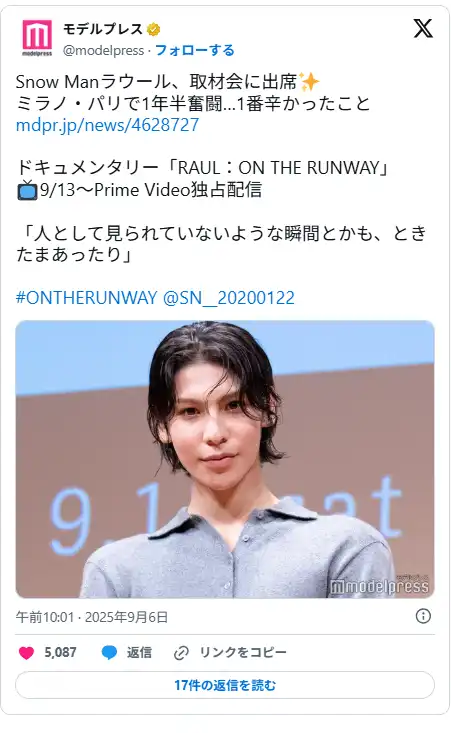Open the attached photo thumbnail
The height and width of the screenshot is (733, 451).
click(225, 459)
